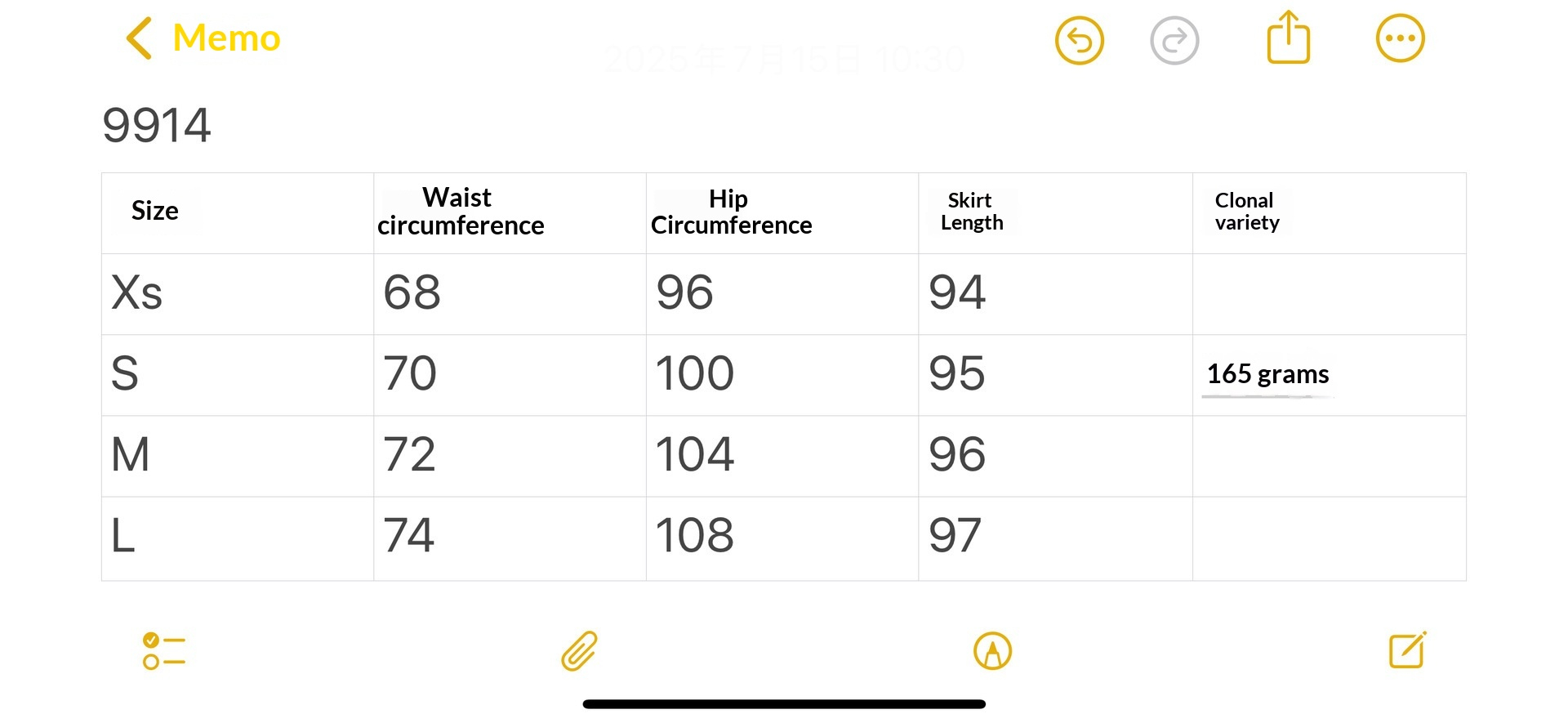Tap the Size header cell

(x=155, y=211)
